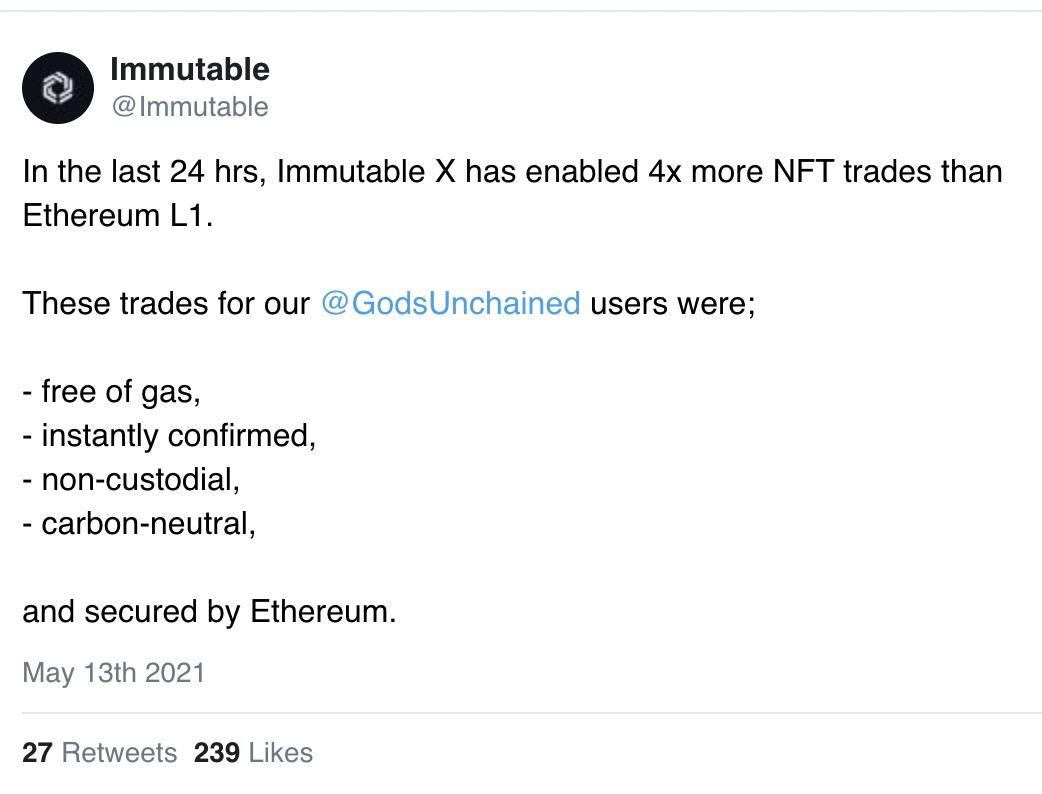
Task: Click the words "These trades for our"
Action: point(166,303)
